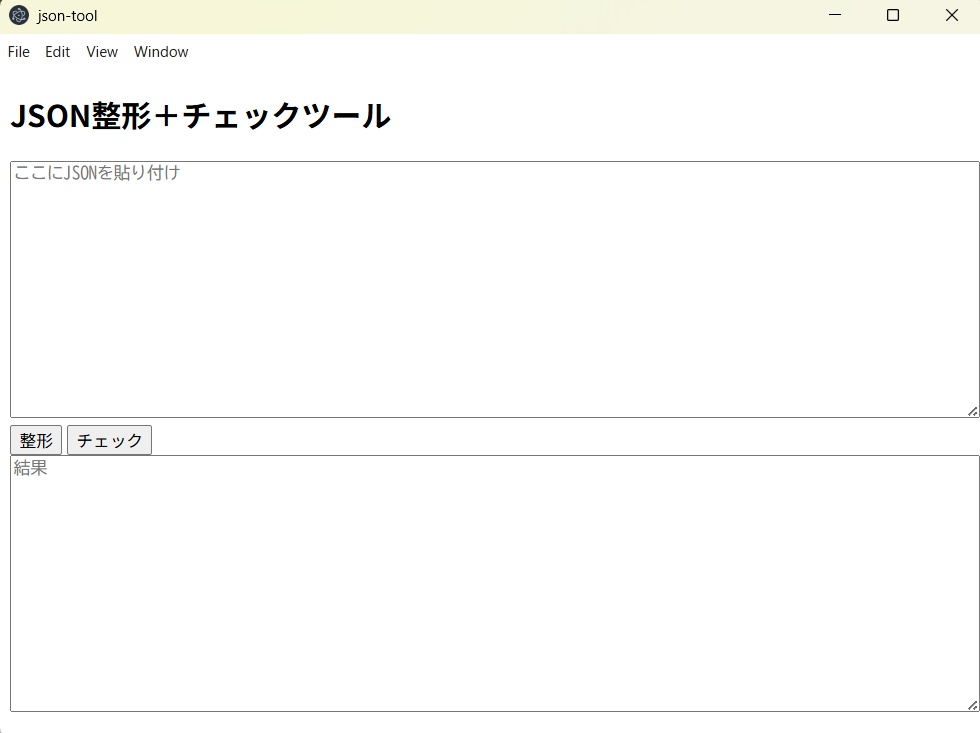This screenshot has width=980, height=733.
Task: Minimize the json-tool window
Action: click(835, 15)
